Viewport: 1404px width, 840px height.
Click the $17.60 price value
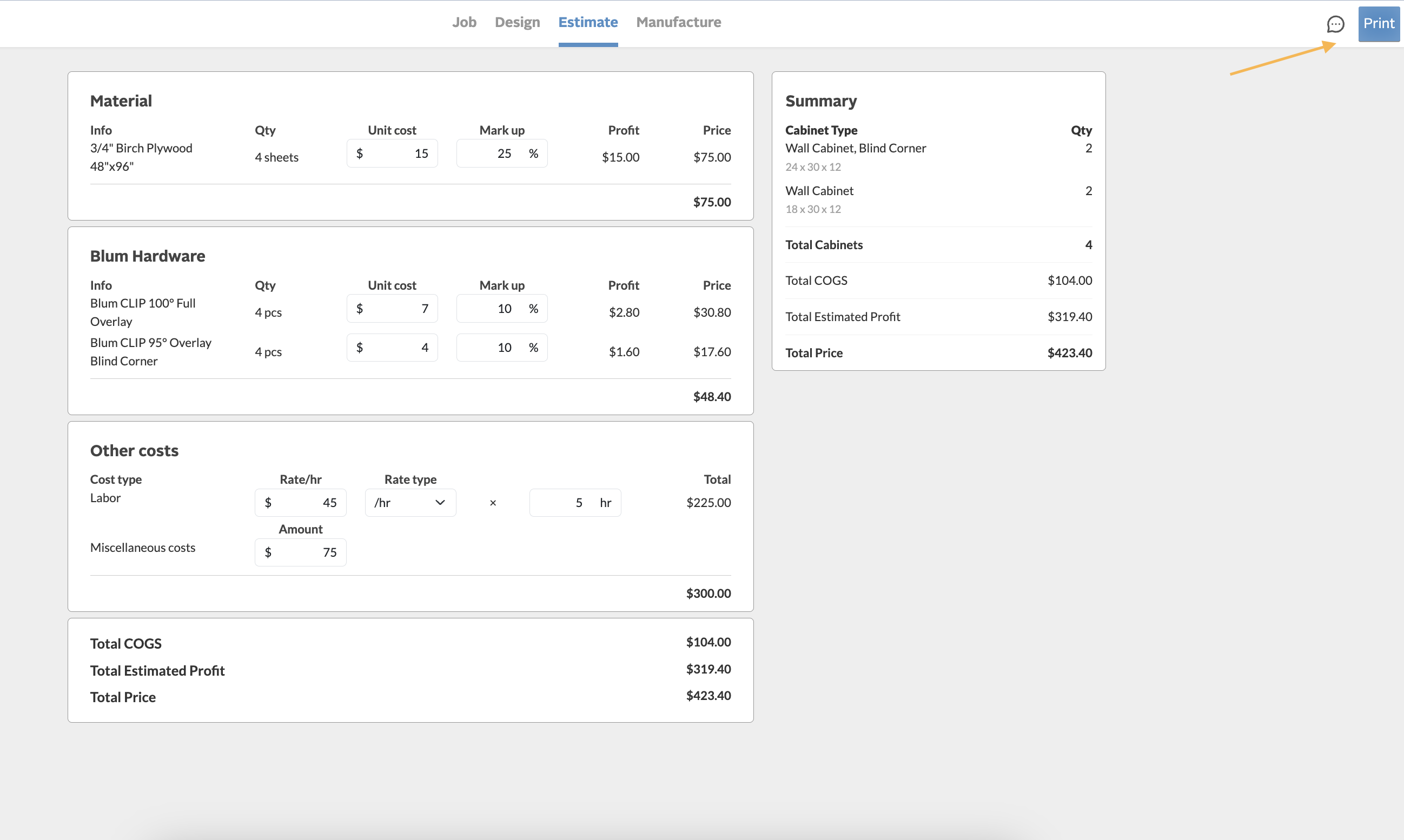click(711, 351)
